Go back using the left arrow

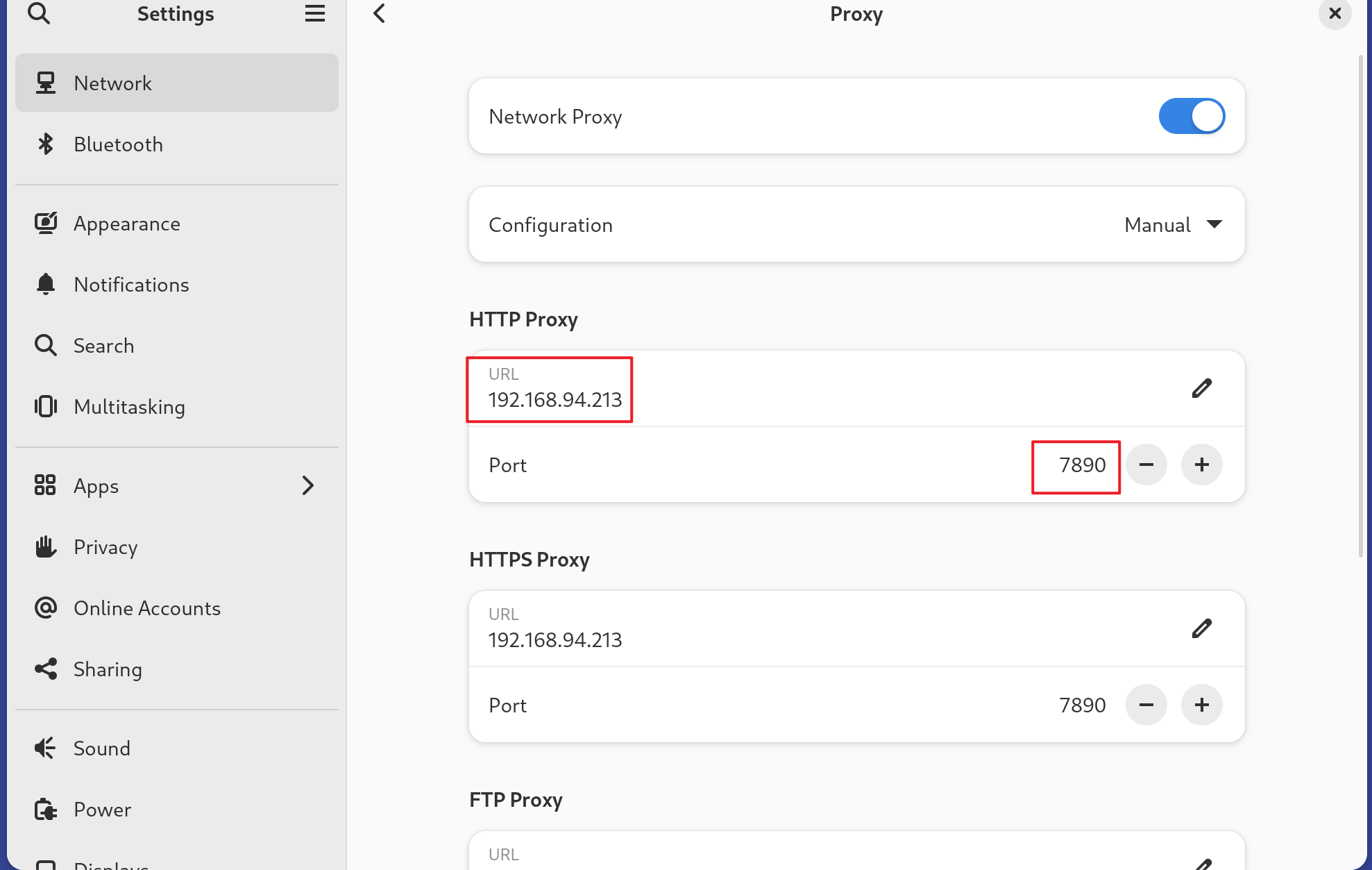pos(380,13)
